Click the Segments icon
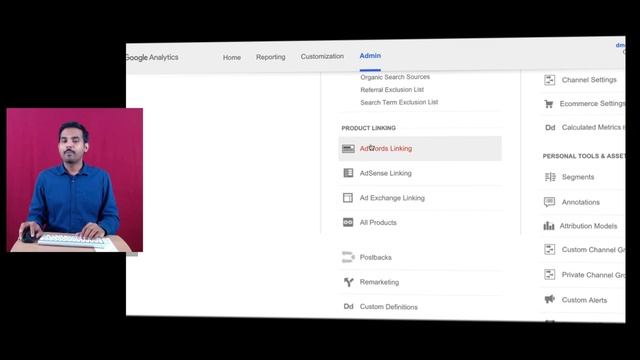This screenshot has width=640, height=360. tap(550, 177)
